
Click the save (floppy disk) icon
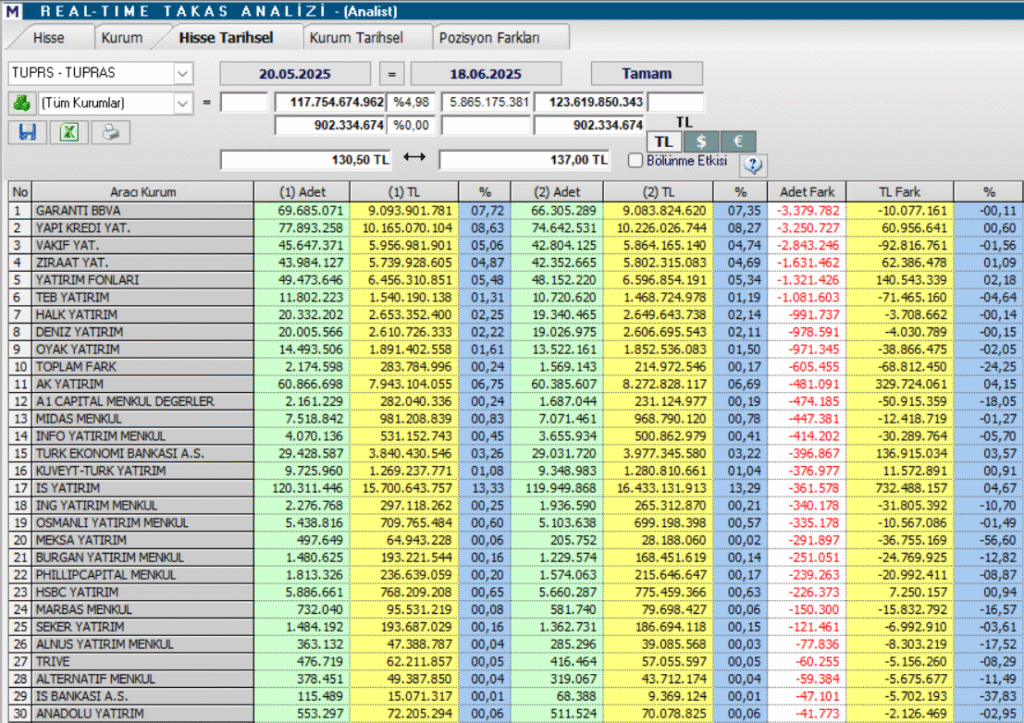(x=27, y=131)
